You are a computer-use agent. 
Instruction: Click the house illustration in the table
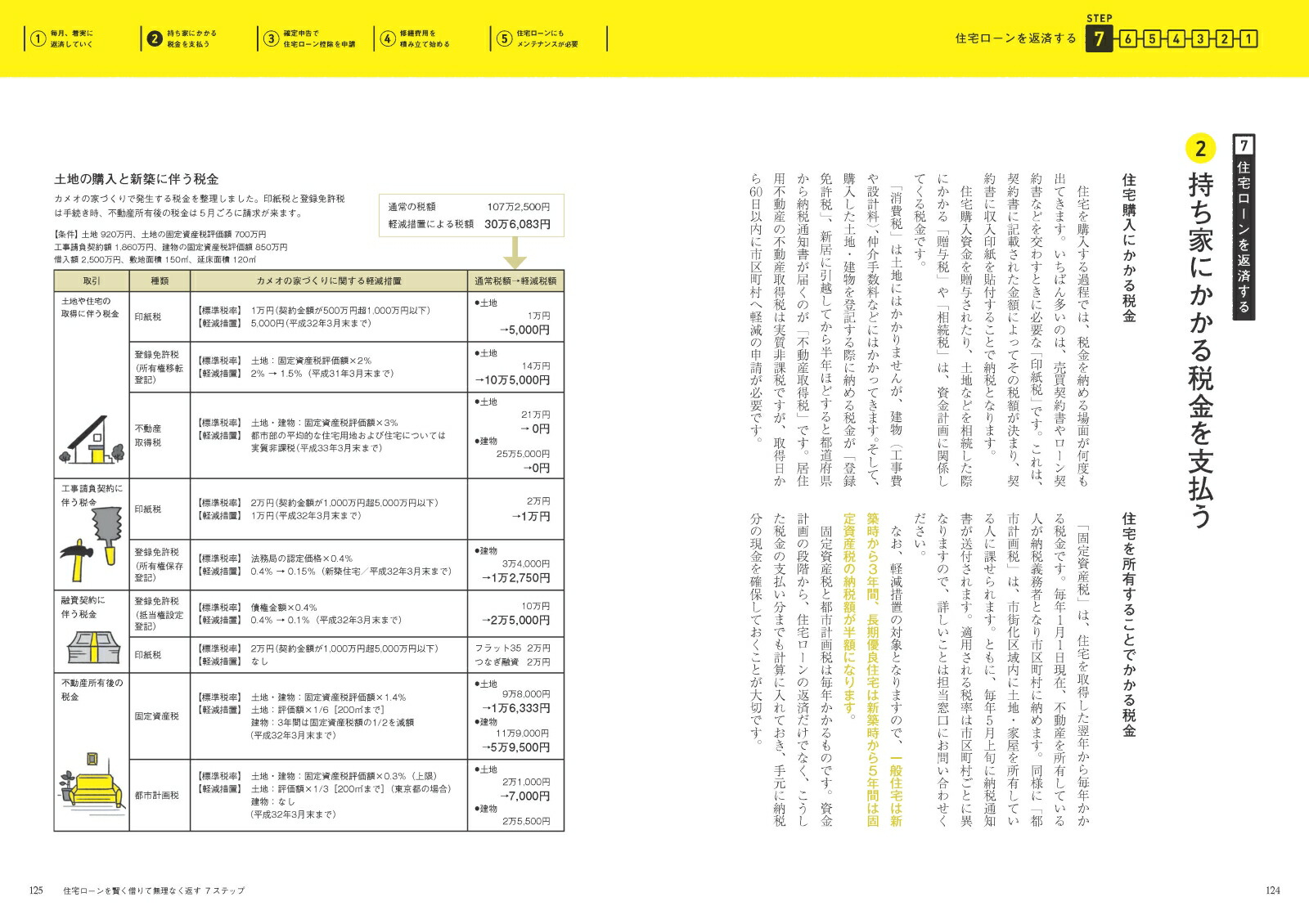click(92, 440)
